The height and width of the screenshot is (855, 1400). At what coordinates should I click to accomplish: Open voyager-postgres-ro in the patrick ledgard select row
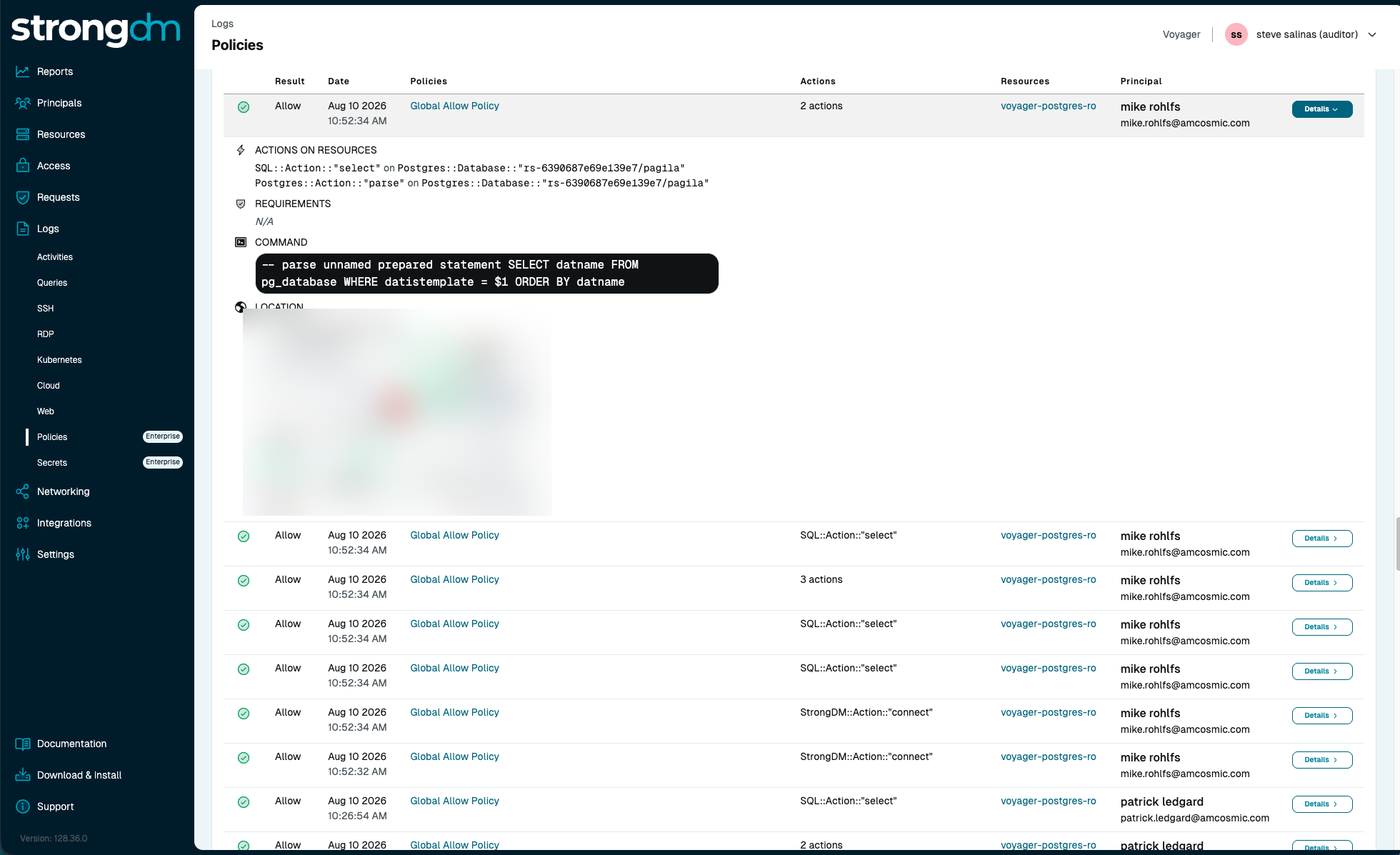point(1048,801)
